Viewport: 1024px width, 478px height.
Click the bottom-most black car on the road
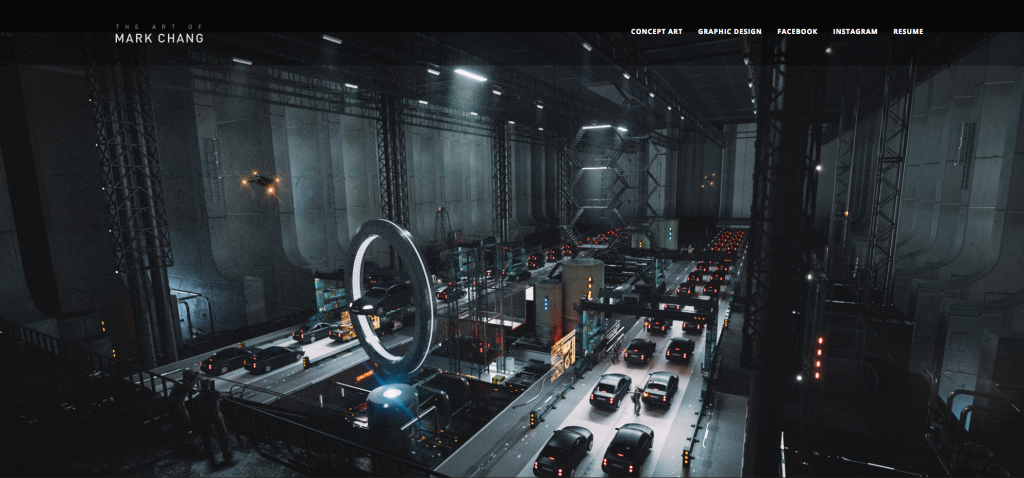(x=562, y=449)
